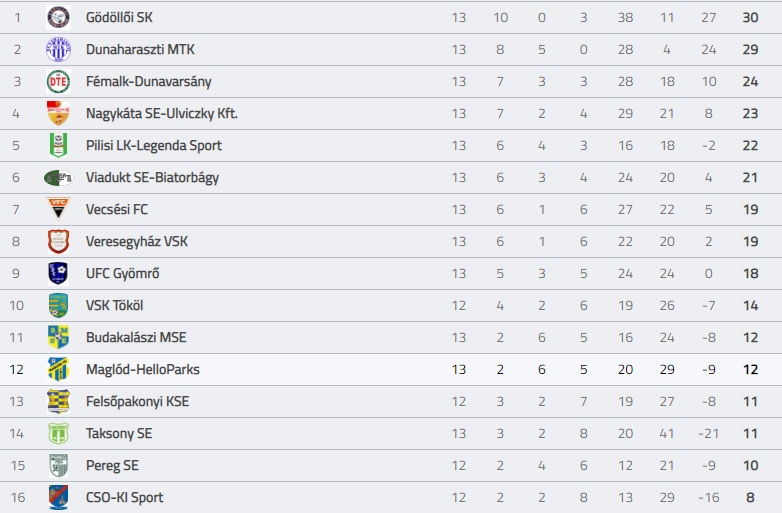Screen dimensions: 782x513
Task: Click the Pilisi LK green shield logo
Action: [58, 145]
